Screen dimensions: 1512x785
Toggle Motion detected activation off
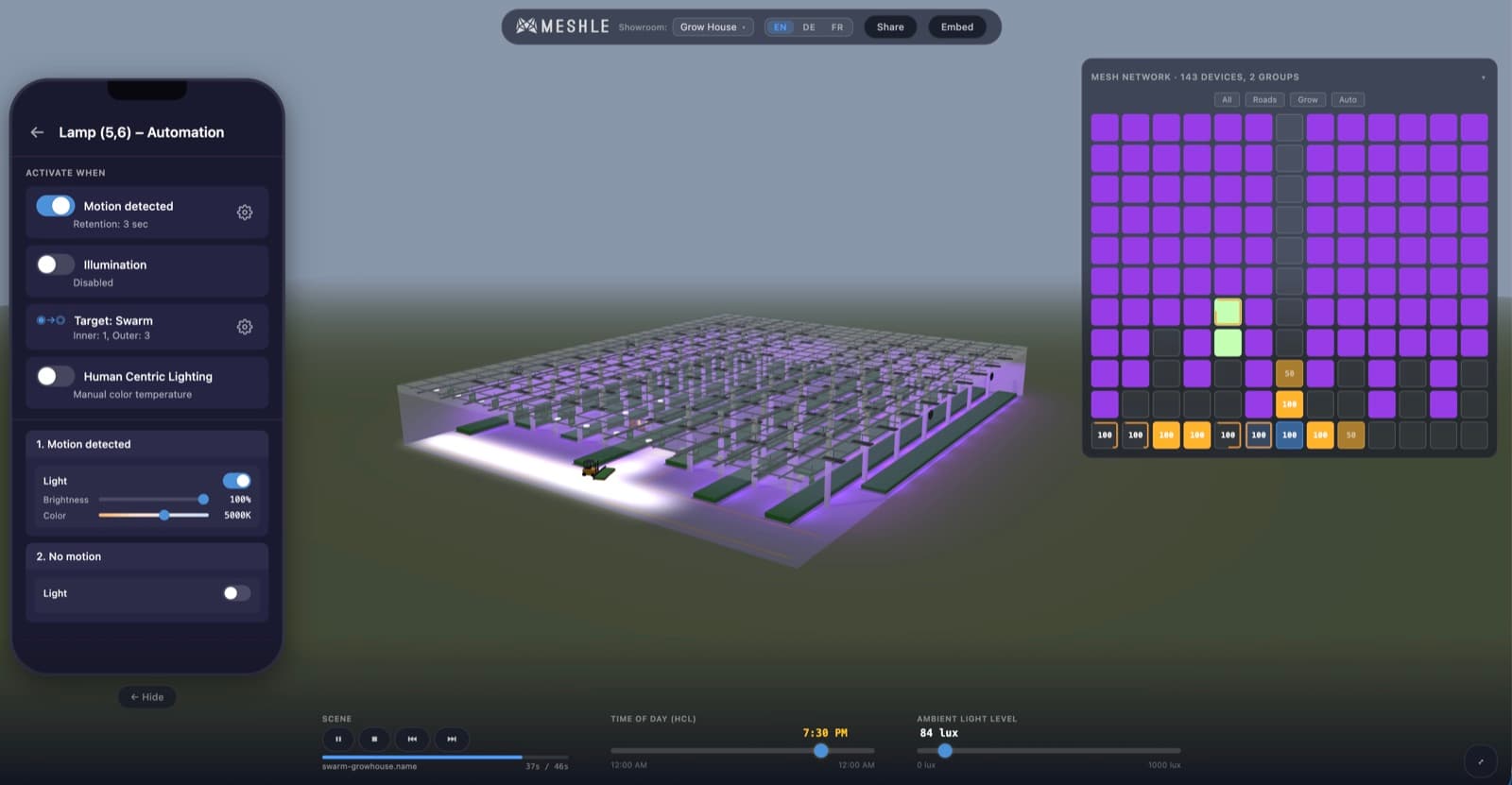[55, 206]
